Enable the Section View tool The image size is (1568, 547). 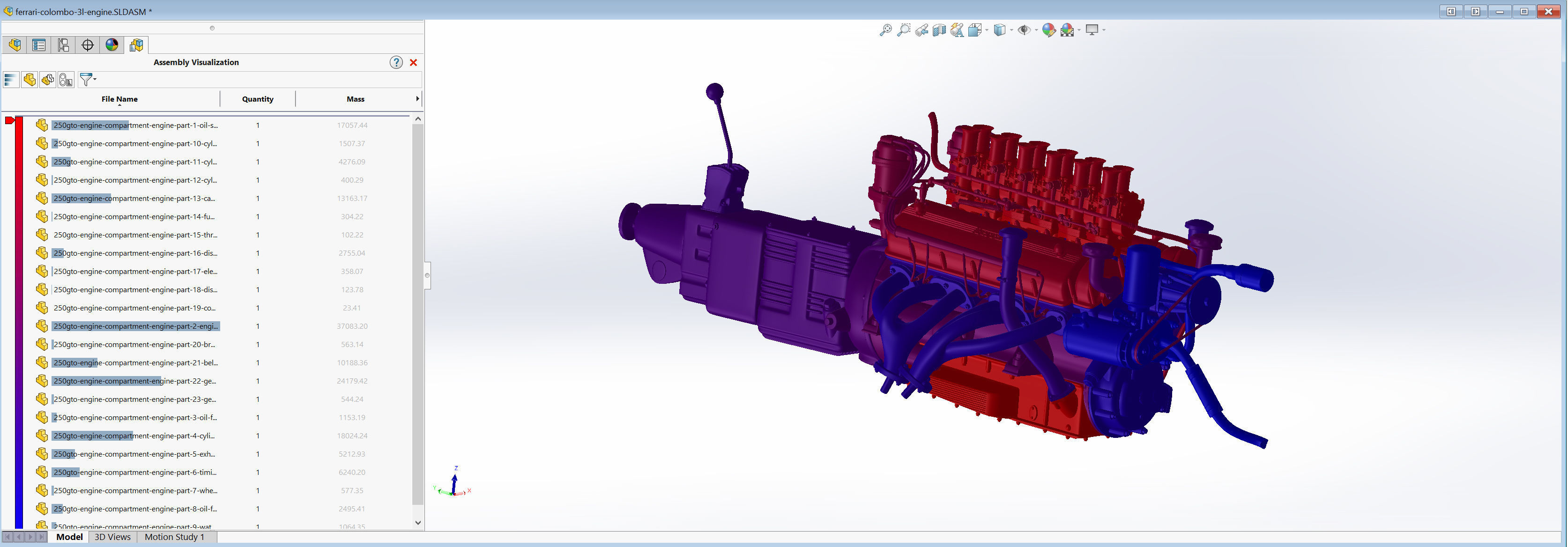click(x=939, y=30)
